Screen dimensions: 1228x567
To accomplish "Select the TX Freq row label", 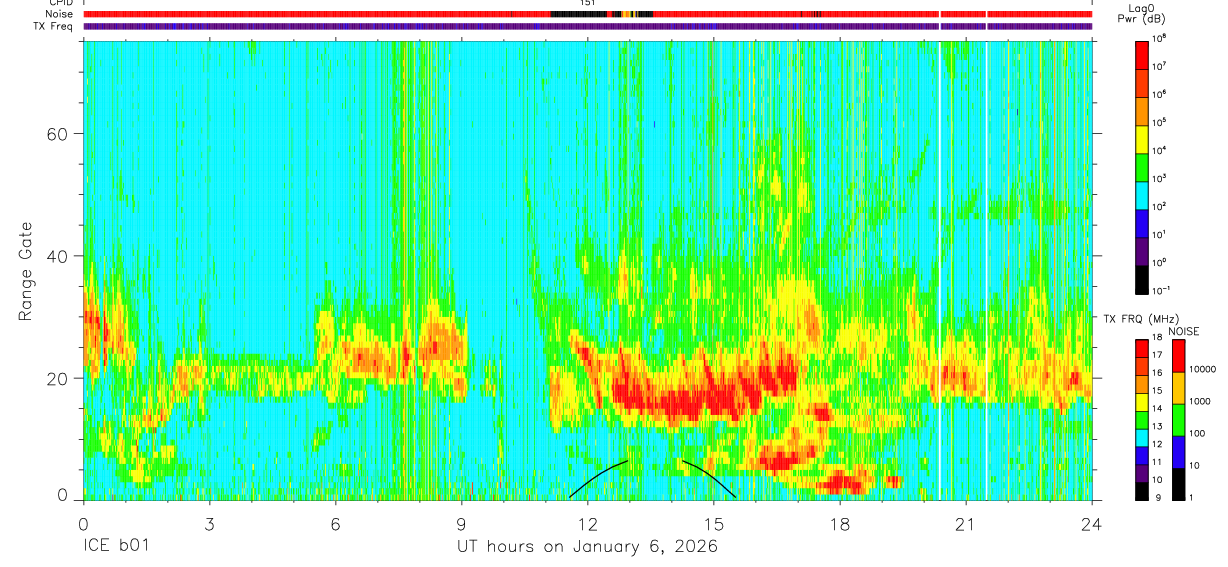I will 53,26.
